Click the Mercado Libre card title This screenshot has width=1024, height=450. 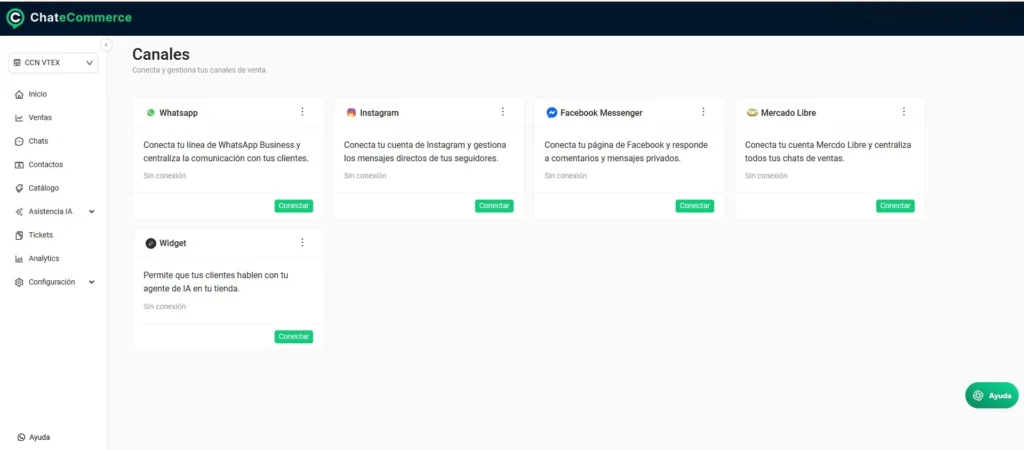[x=788, y=112]
